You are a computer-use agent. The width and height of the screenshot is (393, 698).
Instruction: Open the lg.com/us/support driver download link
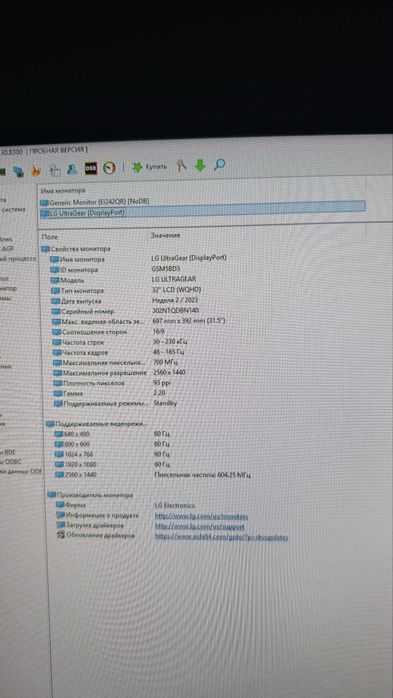(x=200, y=527)
